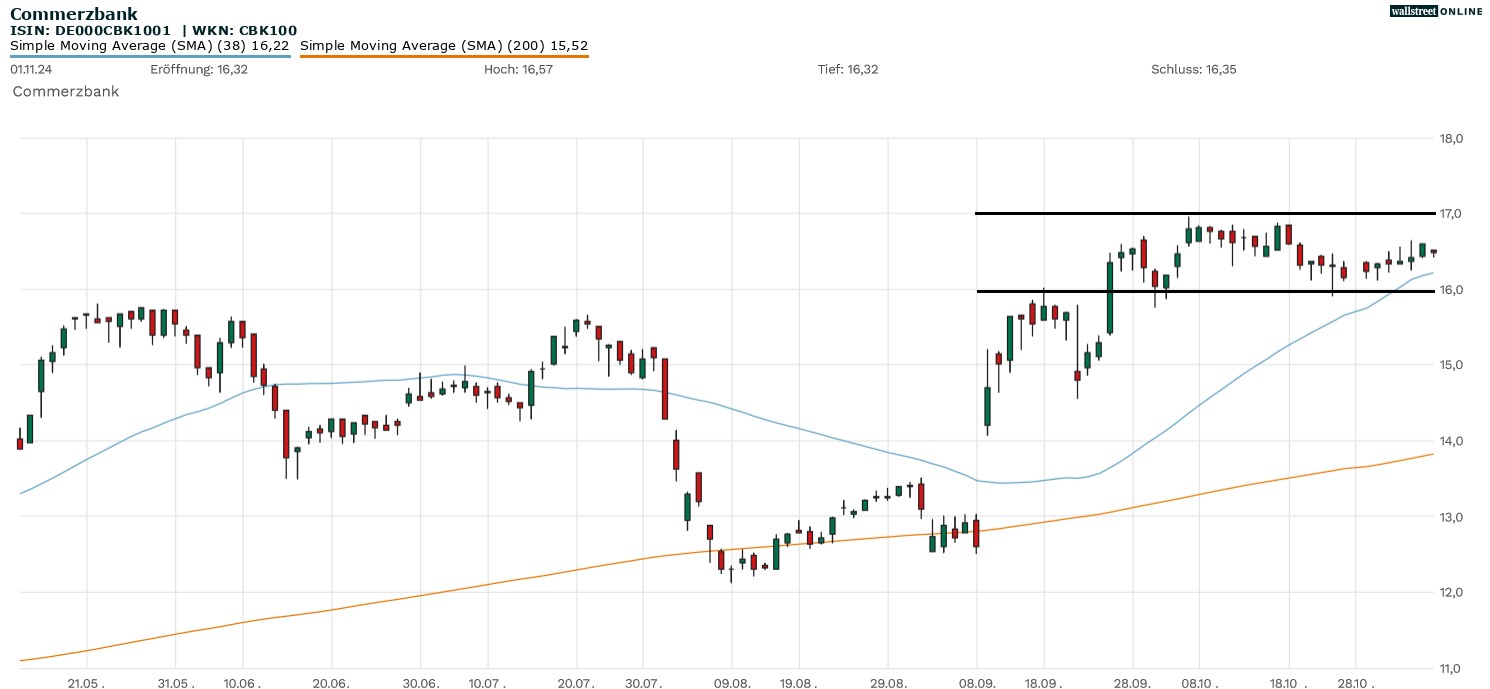The width and height of the screenshot is (1490, 689).
Task: Click the 09.08. date axis label
Action: tap(732, 684)
